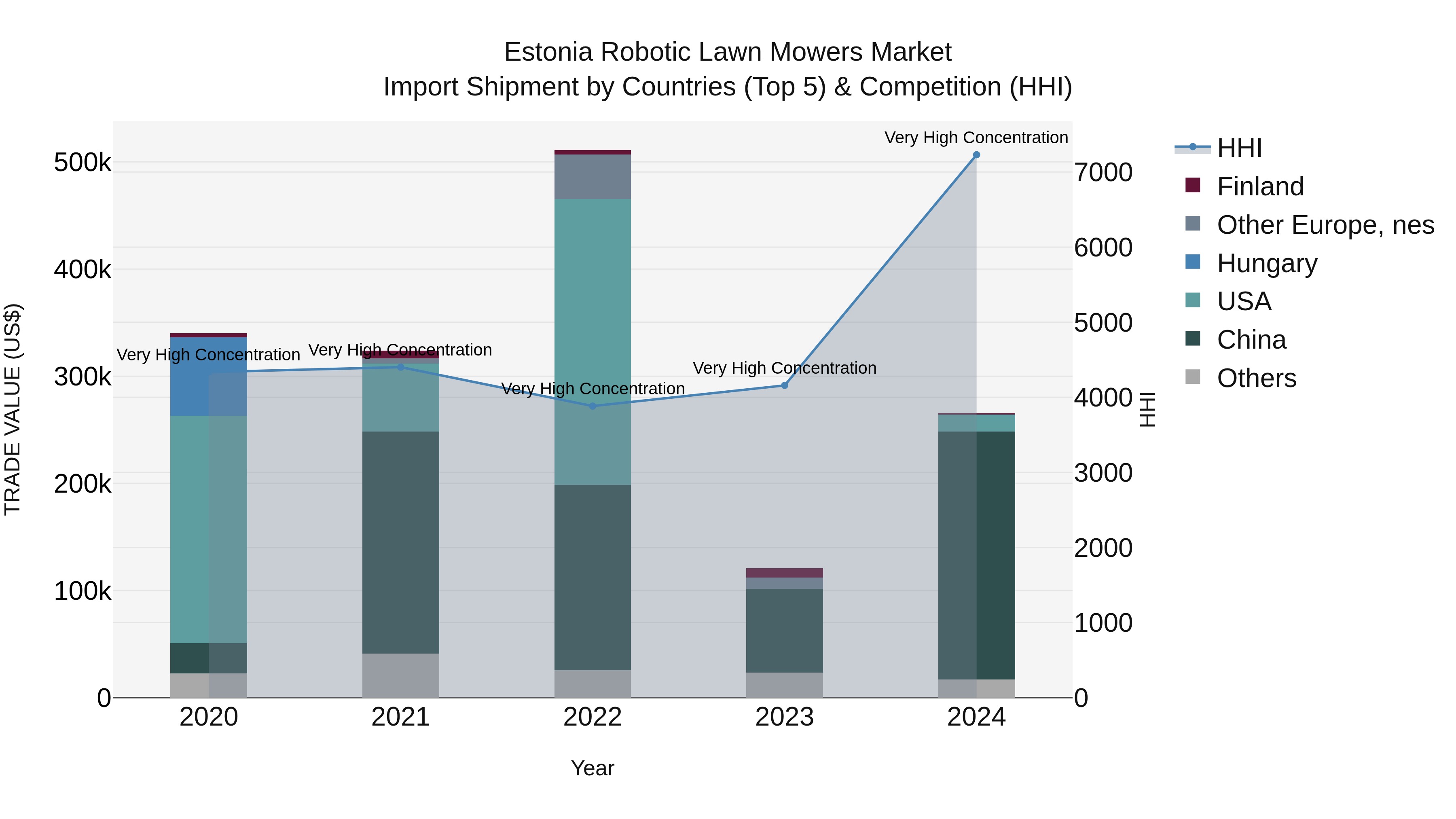Click the China segment of 2023 bar
Image resolution: width=1456 pixels, height=819 pixels.
click(x=785, y=631)
